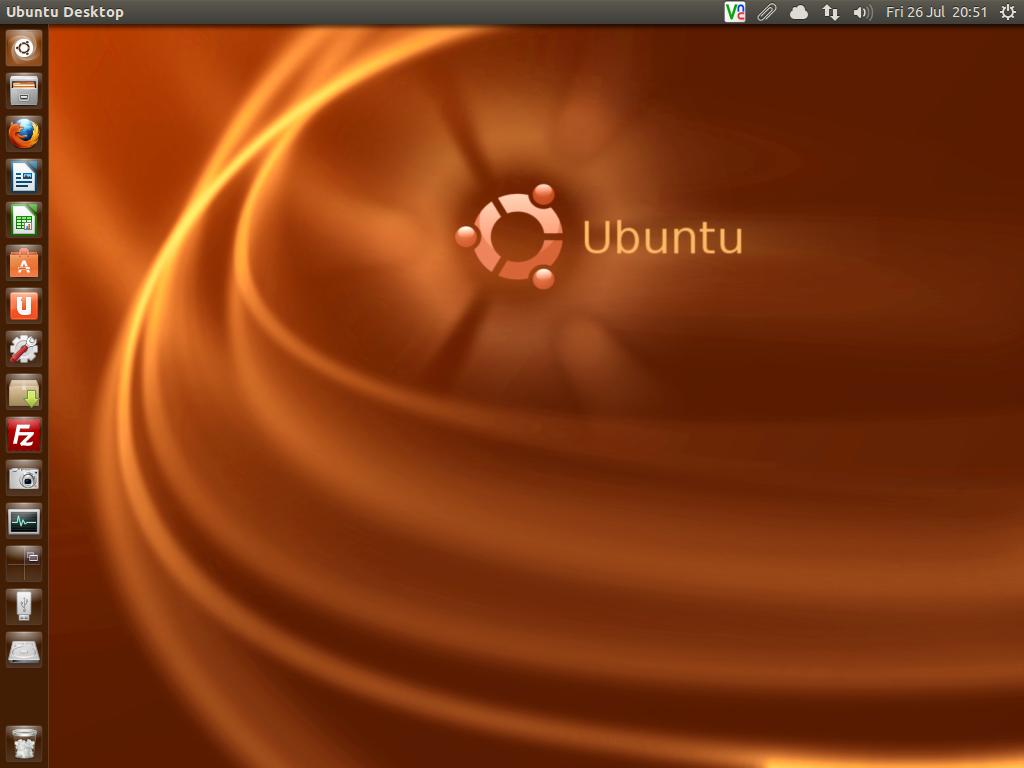Open LibreOffice Writer
The height and width of the screenshot is (768, 1024).
point(24,177)
